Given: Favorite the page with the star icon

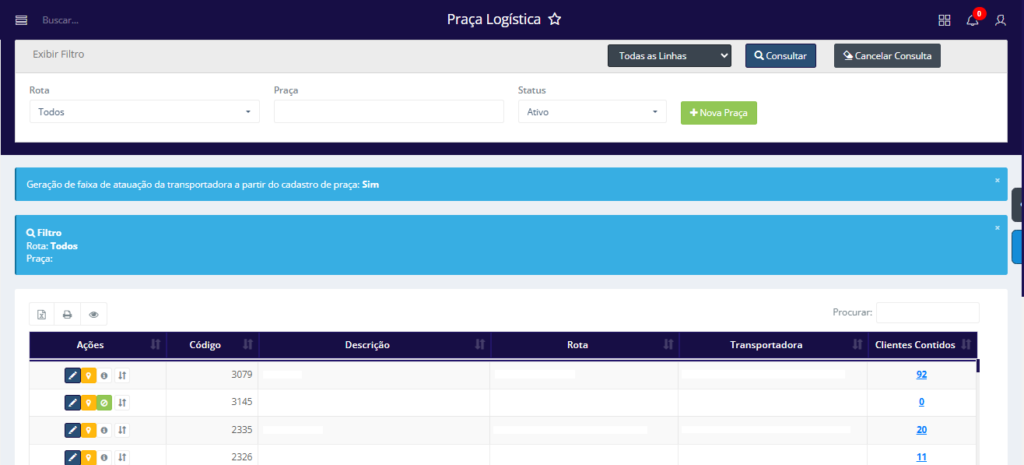Looking at the screenshot, I should coord(583,19).
